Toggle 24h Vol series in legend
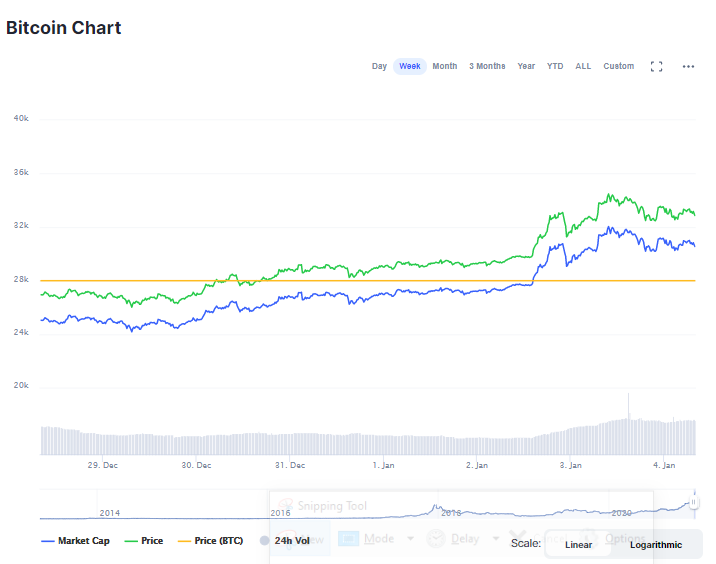Screen dimensions: 716x564 [x=285, y=541]
